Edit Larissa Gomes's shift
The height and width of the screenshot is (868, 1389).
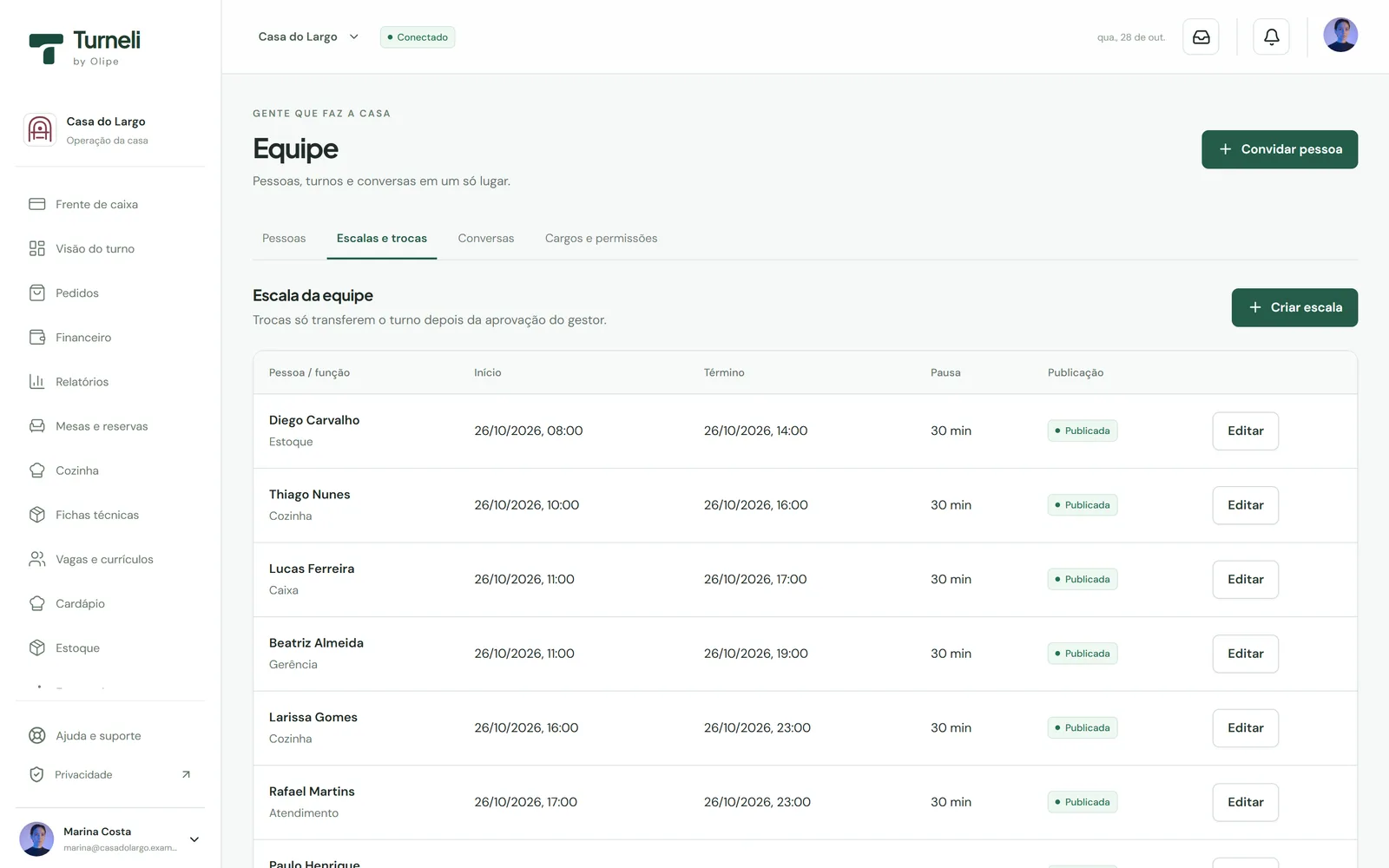point(1245,727)
